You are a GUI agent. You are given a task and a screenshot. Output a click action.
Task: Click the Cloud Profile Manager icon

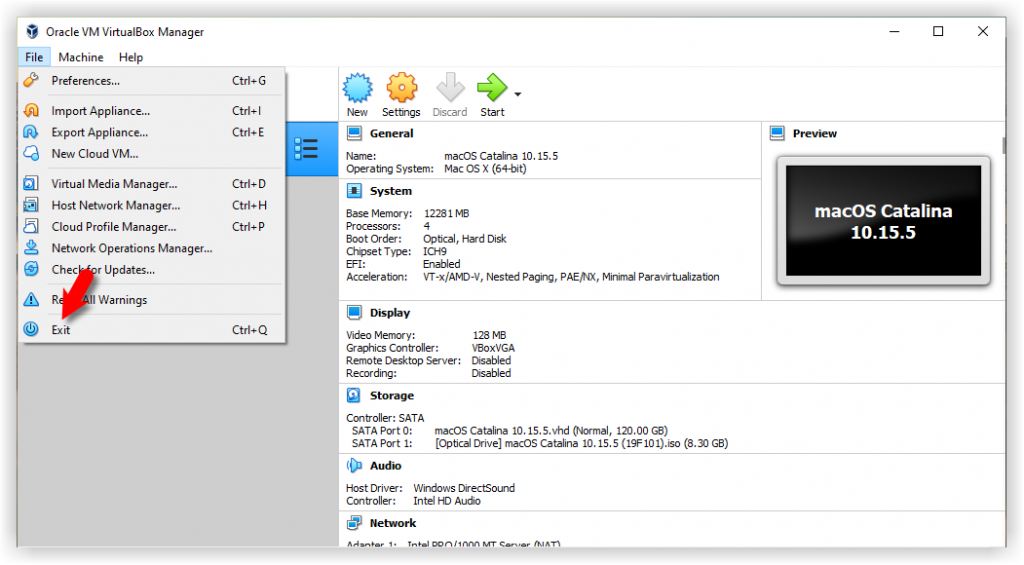[x=31, y=227]
